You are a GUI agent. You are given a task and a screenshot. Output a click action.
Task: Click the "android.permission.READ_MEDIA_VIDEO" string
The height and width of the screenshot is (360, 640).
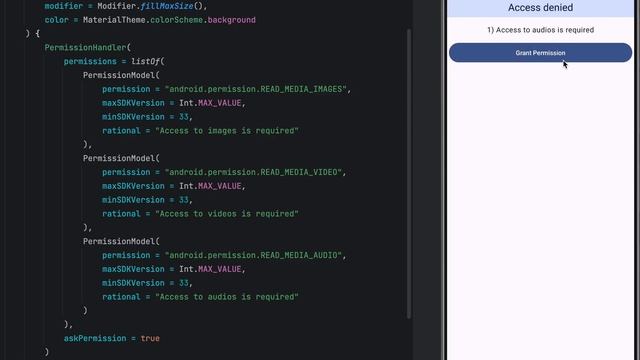coord(253,172)
